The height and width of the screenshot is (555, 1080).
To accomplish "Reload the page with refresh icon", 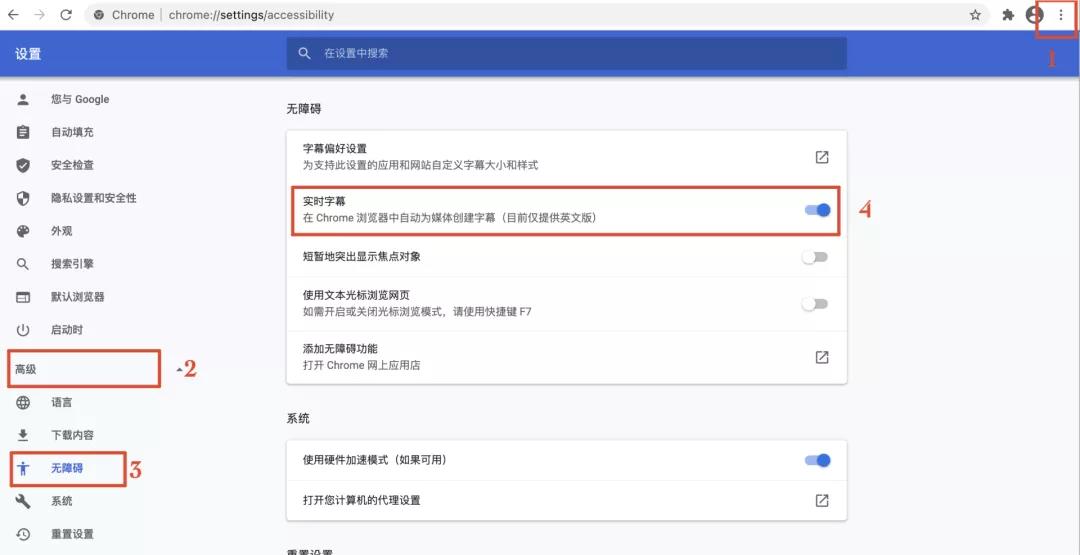I will pos(66,14).
